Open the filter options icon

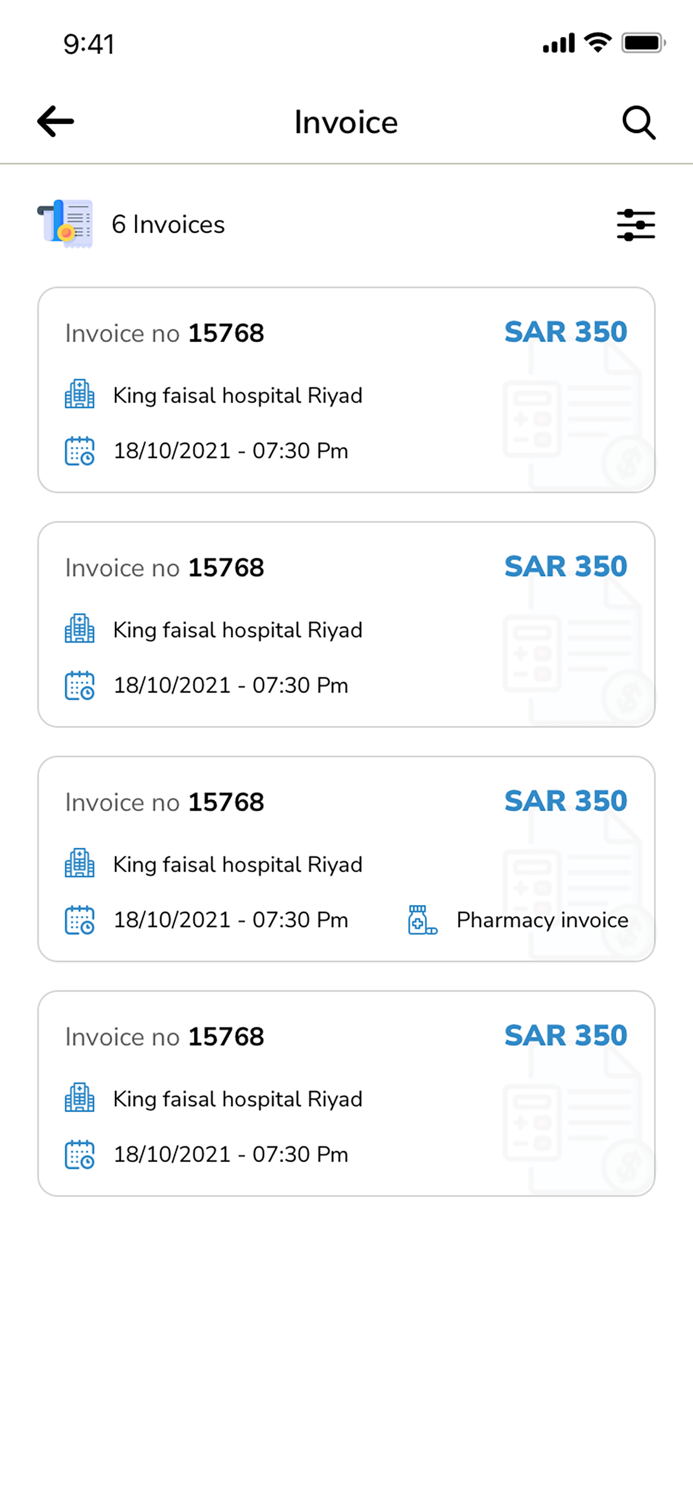point(636,224)
